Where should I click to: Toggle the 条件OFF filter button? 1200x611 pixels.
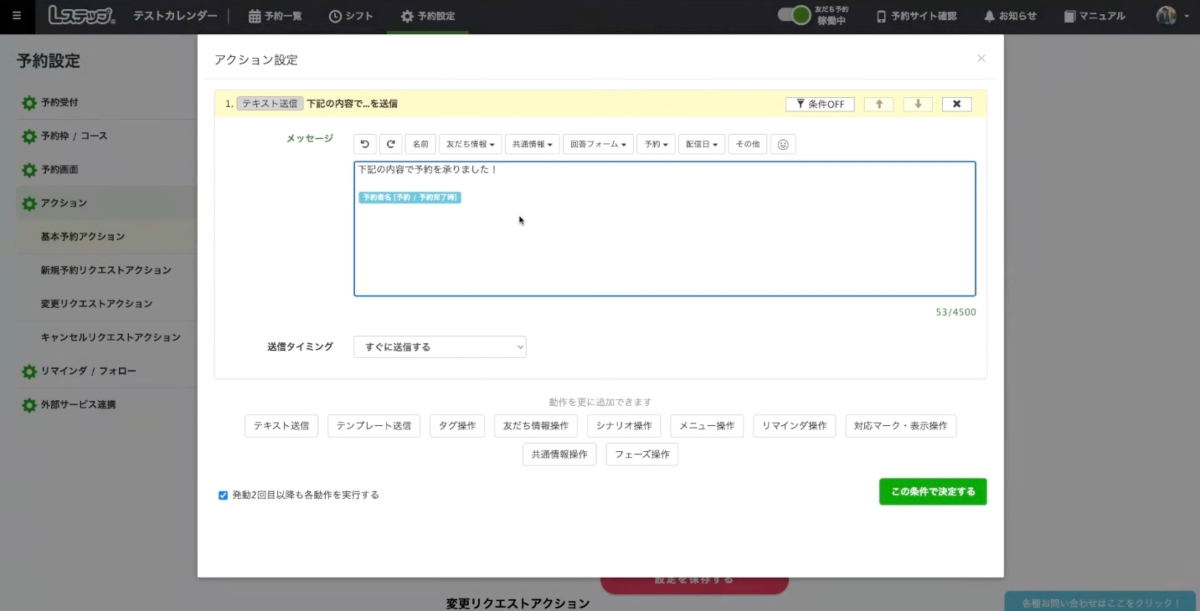(x=820, y=104)
